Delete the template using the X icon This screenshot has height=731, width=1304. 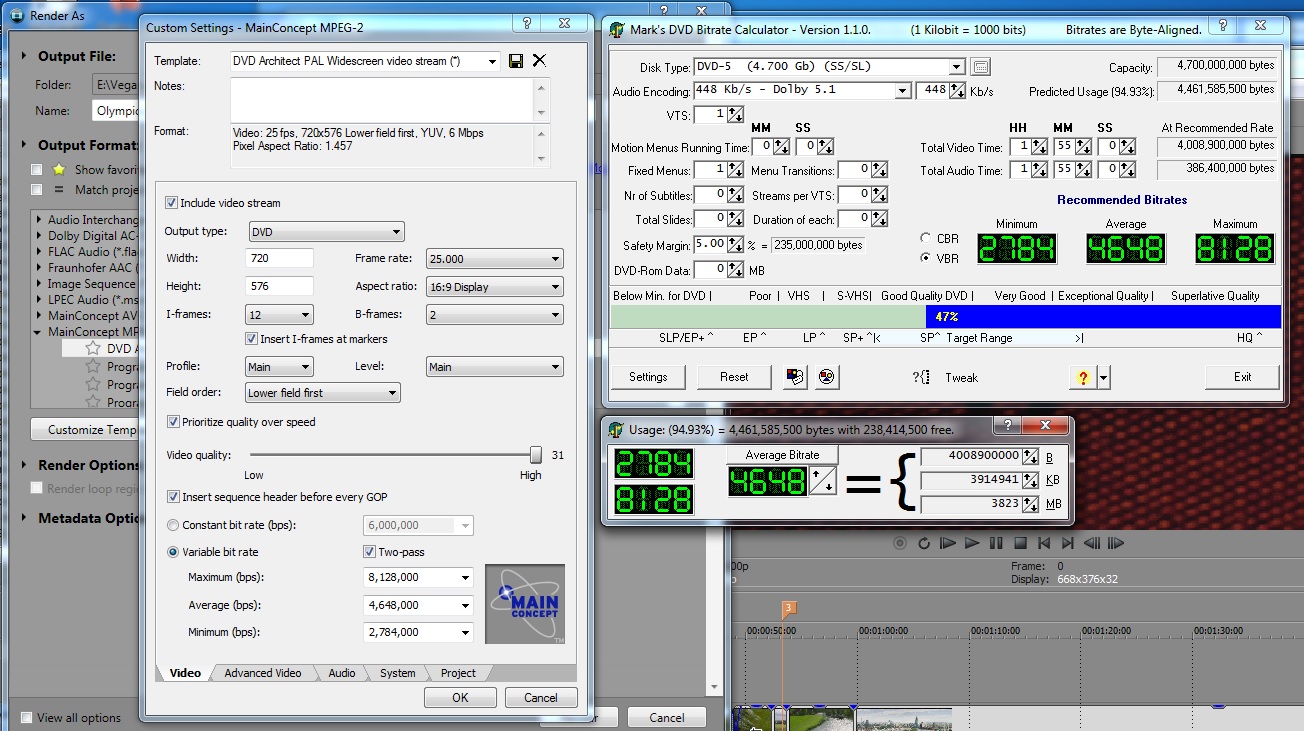(x=539, y=61)
